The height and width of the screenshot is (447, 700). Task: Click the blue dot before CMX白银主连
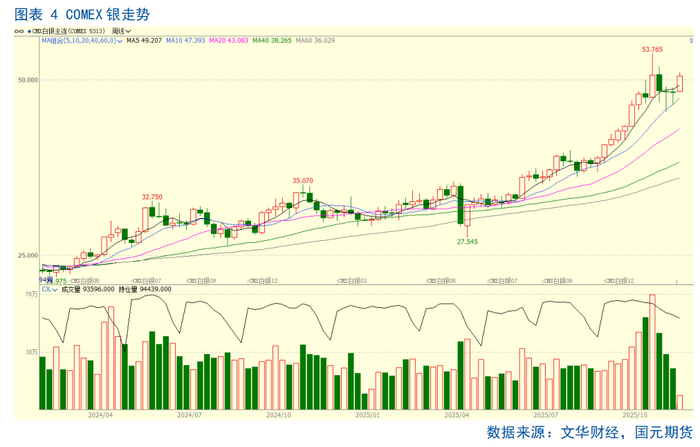pyautogui.click(x=29, y=31)
